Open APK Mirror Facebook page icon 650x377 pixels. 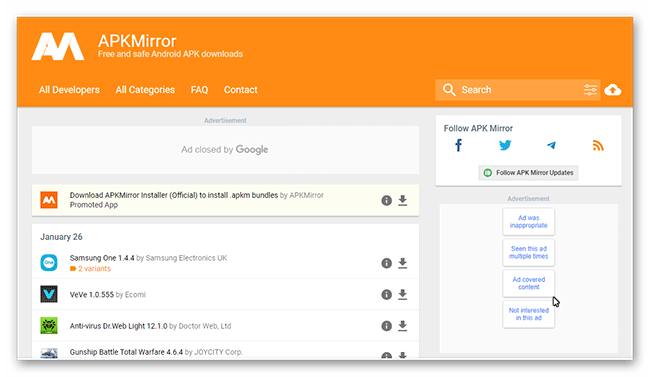point(458,146)
